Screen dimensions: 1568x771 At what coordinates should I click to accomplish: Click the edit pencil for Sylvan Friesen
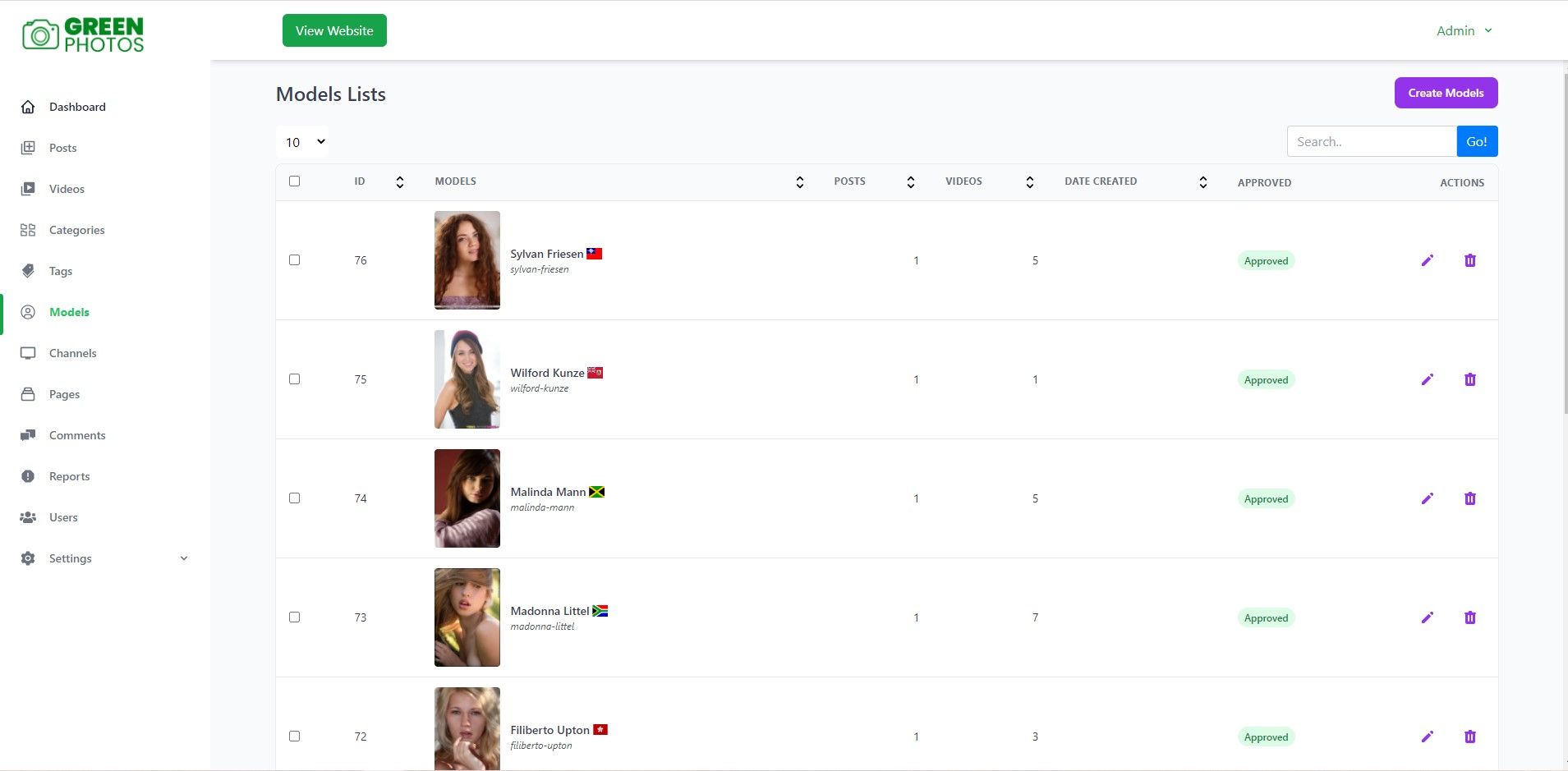click(x=1427, y=260)
